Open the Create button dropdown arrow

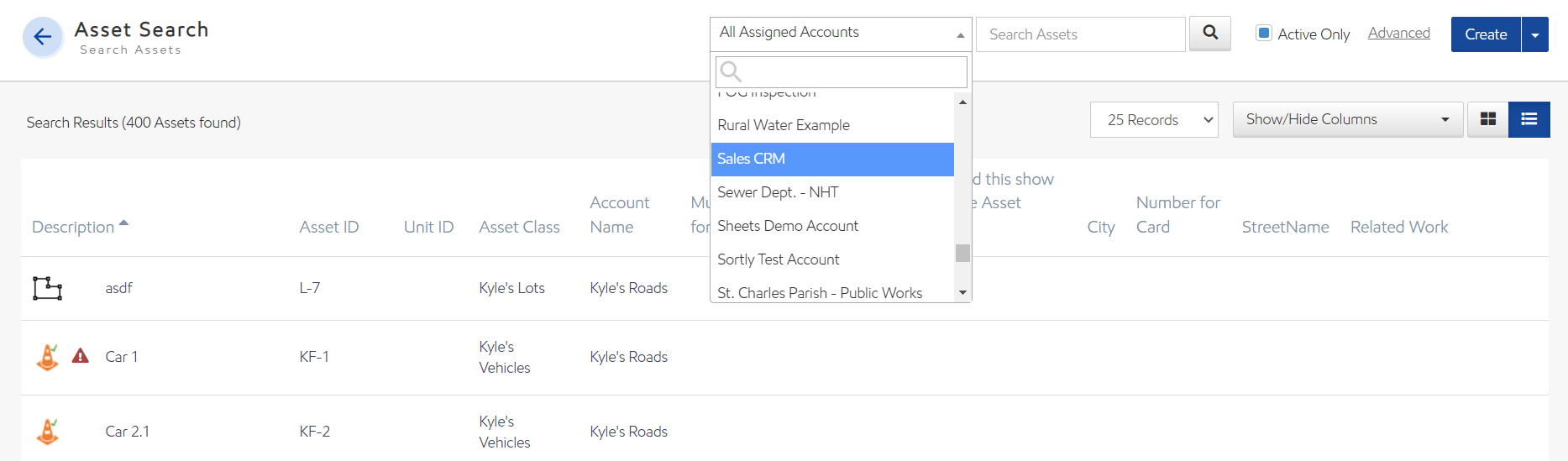click(1534, 34)
